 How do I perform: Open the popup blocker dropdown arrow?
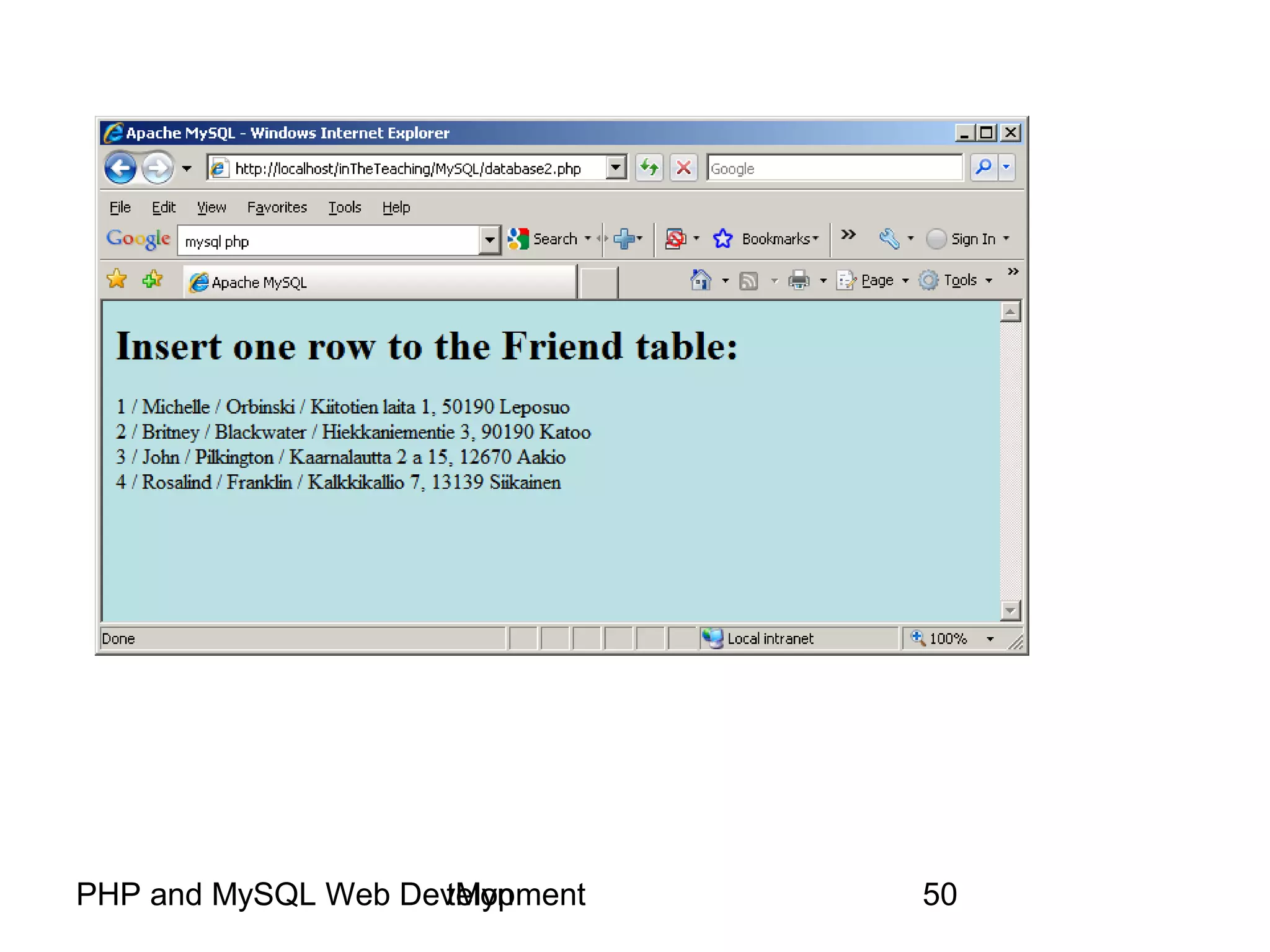click(x=696, y=239)
